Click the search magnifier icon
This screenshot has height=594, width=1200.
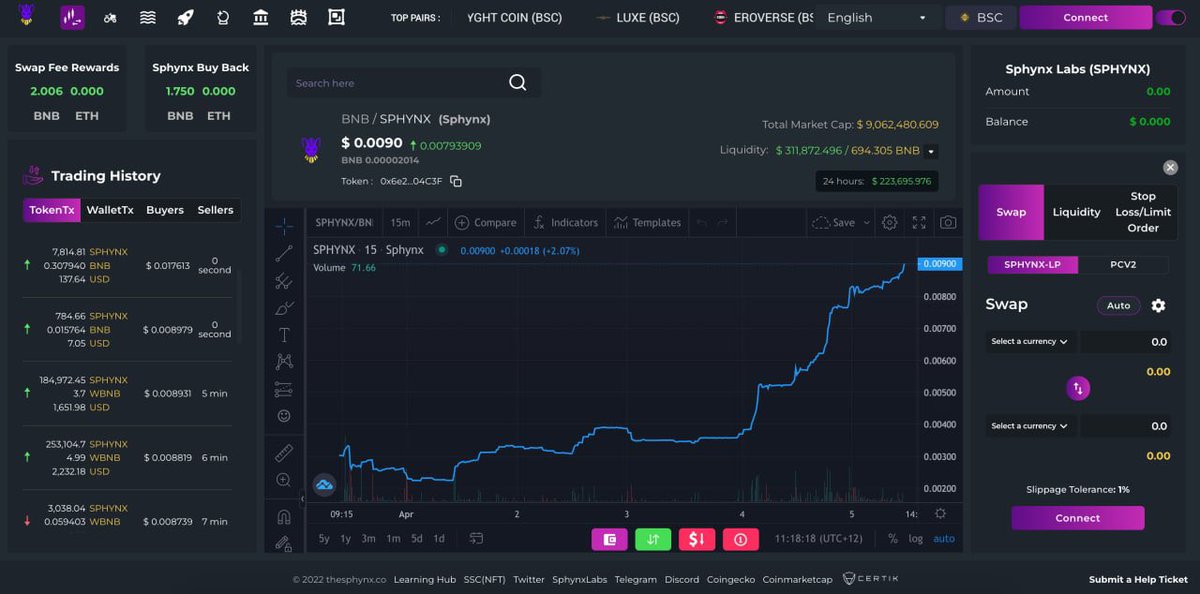[517, 82]
